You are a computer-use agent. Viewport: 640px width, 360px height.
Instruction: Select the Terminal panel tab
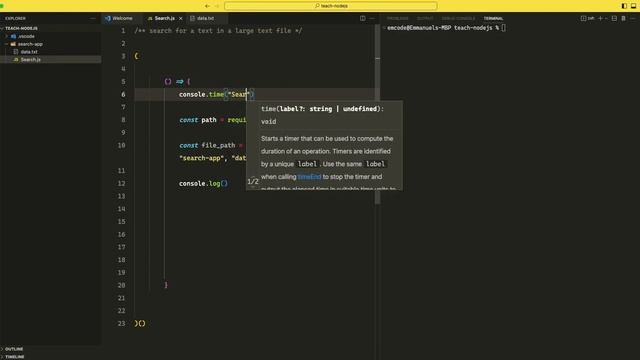pyautogui.click(x=493, y=18)
